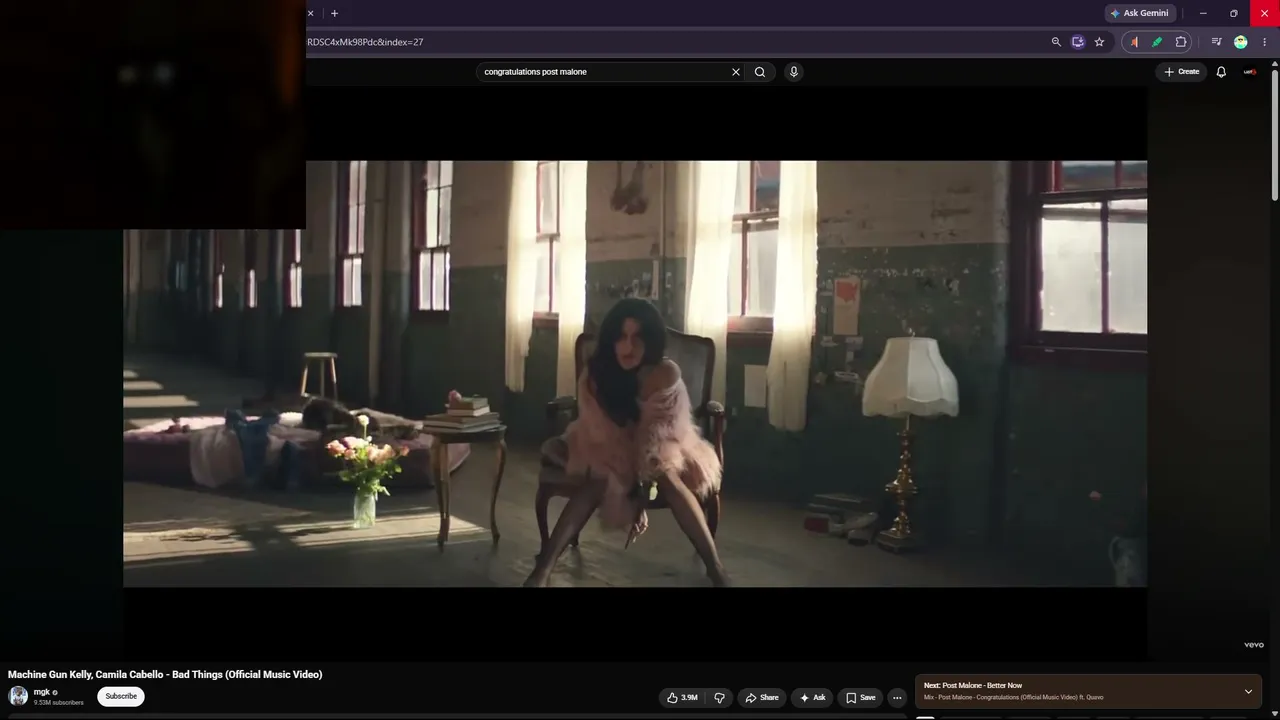This screenshot has width=1280, height=720.
Task: Open the browser media controls icon
Action: click(1216, 42)
